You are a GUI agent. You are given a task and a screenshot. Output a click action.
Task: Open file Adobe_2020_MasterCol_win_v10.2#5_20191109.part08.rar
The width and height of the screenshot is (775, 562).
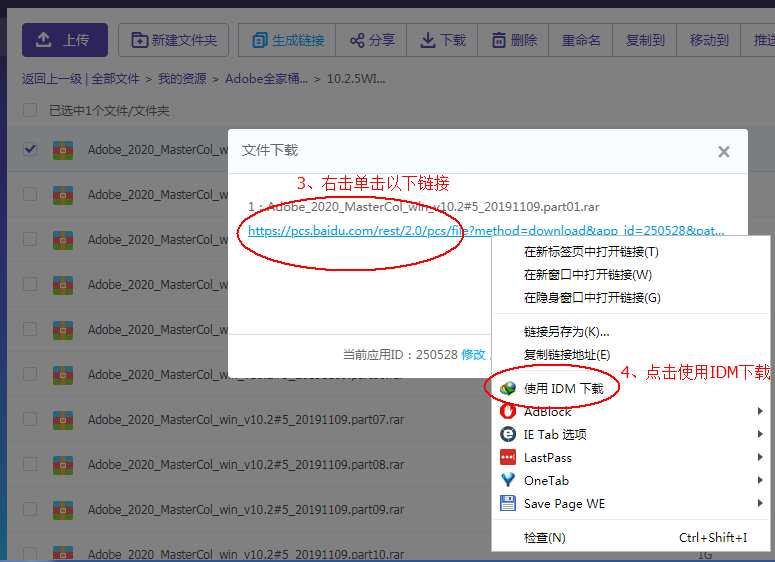click(x=246, y=465)
